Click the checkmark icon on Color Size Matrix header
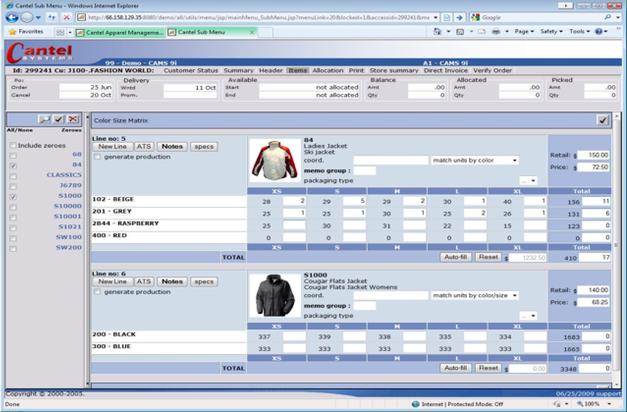 [x=603, y=120]
